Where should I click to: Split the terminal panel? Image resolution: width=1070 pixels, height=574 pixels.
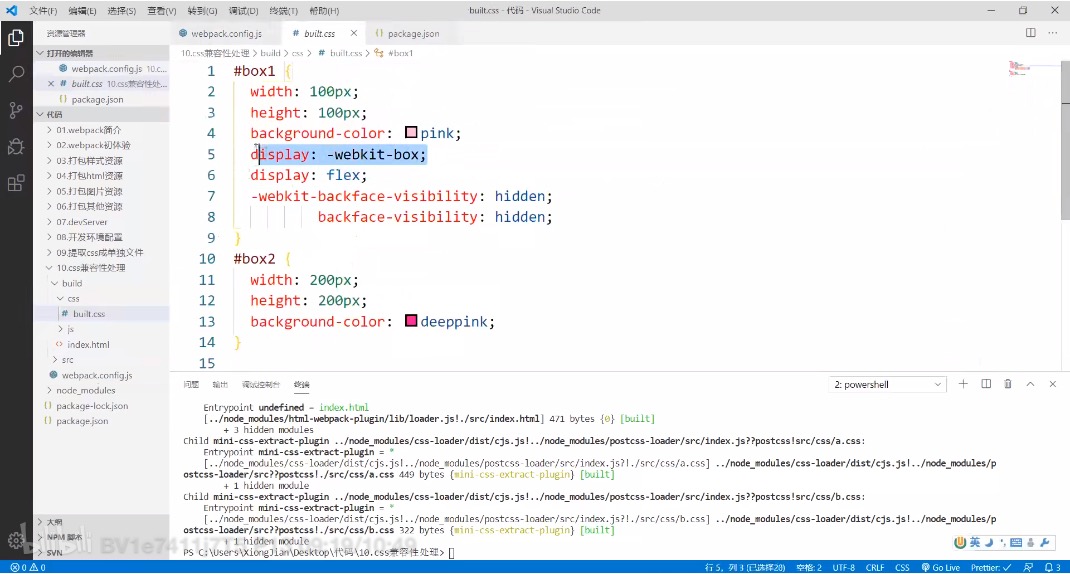click(x=986, y=384)
